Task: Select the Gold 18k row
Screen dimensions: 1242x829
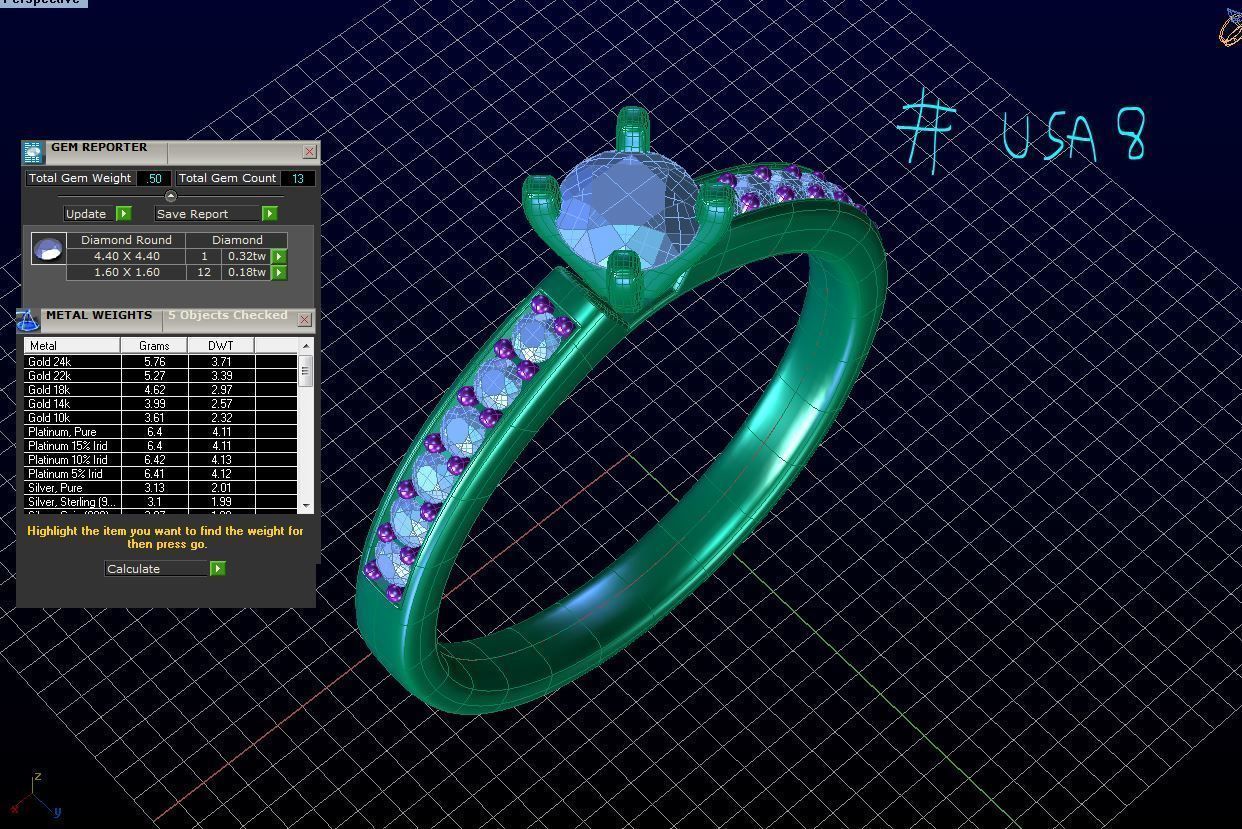Action: click(161, 390)
